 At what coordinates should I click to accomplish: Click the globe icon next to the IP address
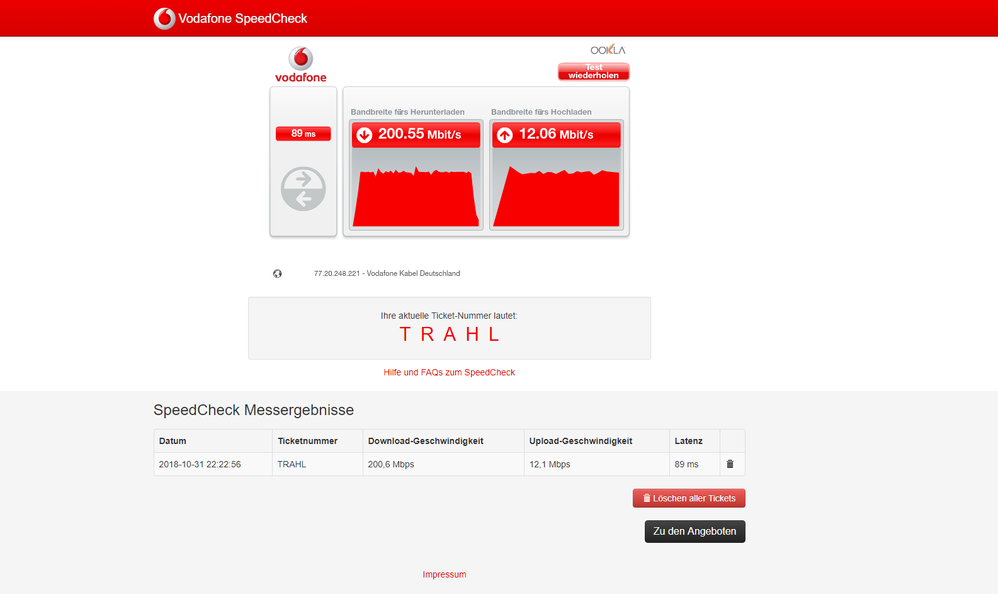(278, 274)
